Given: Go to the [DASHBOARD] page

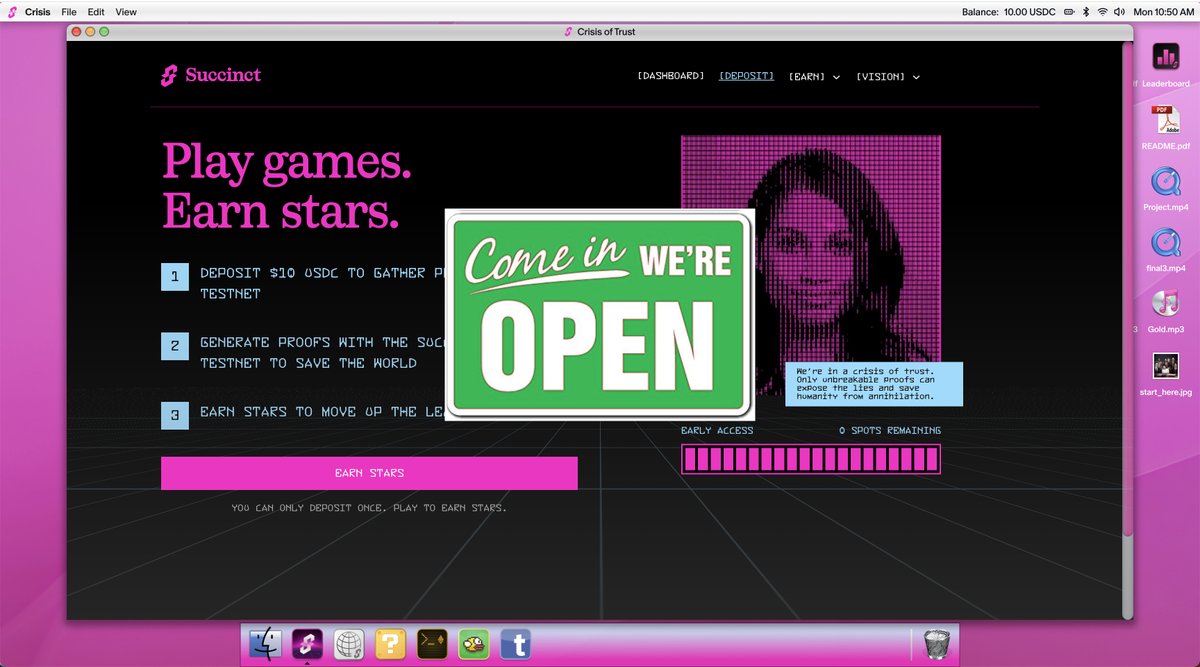Looking at the screenshot, I should pos(671,76).
